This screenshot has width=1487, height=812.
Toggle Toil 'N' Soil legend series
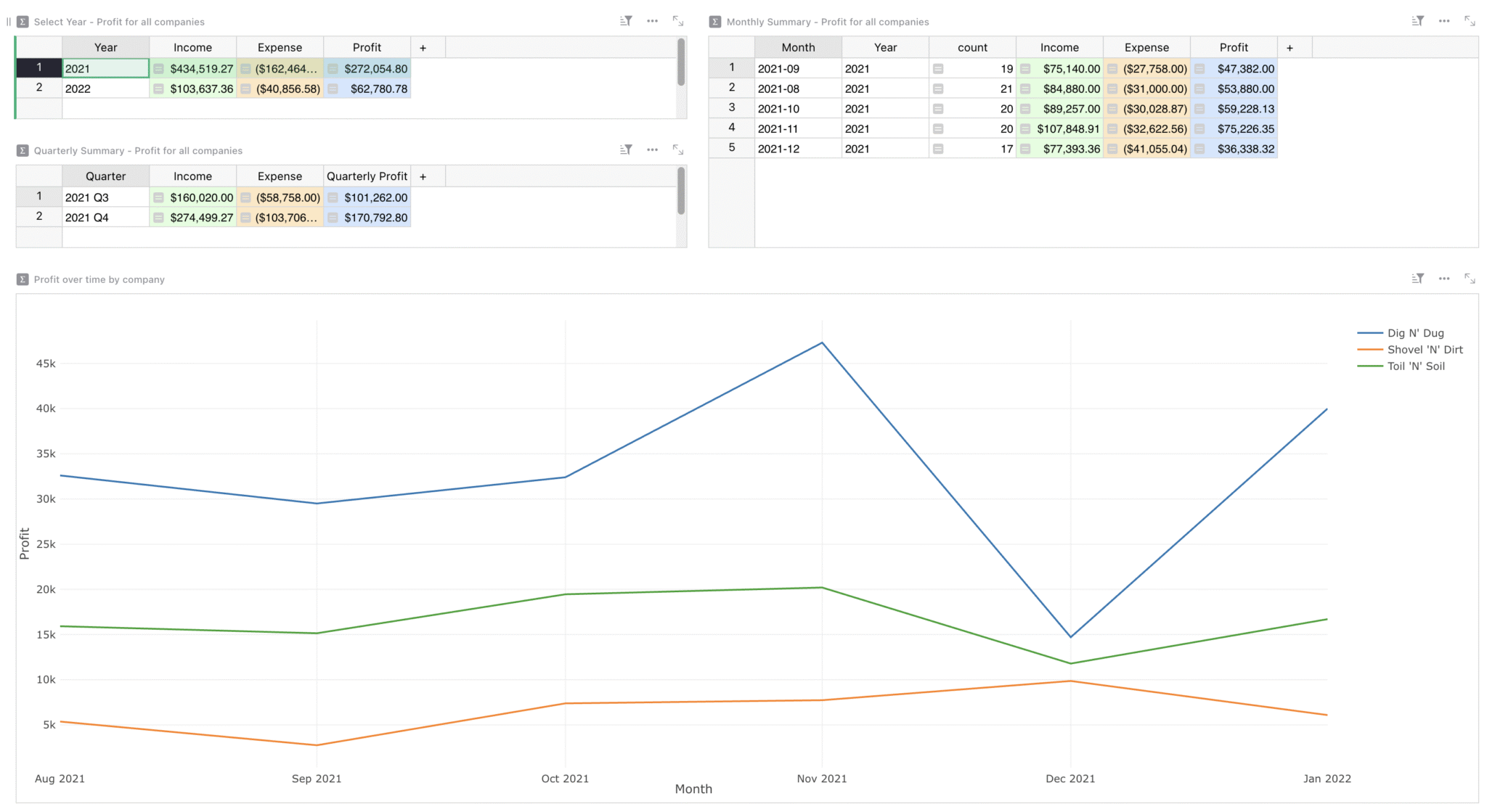[x=1415, y=366]
